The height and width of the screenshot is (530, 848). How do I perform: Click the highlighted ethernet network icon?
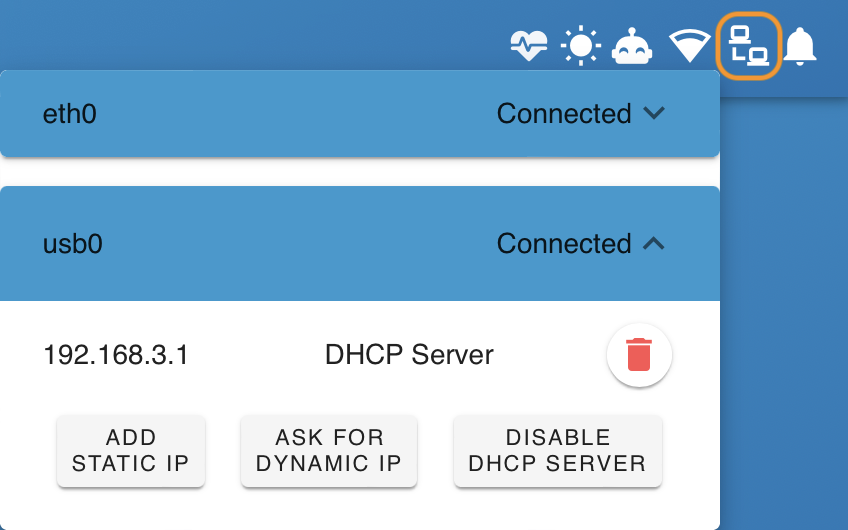(748, 46)
